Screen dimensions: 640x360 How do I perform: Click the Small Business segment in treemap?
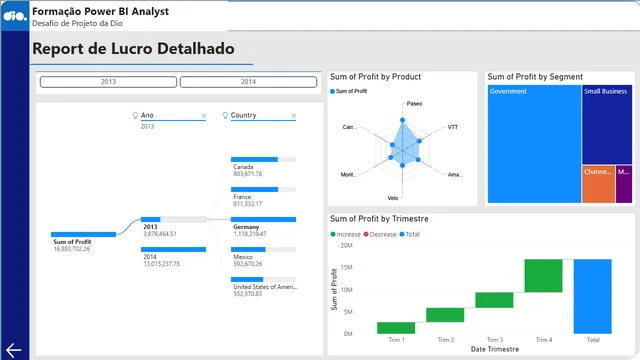click(607, 124)
